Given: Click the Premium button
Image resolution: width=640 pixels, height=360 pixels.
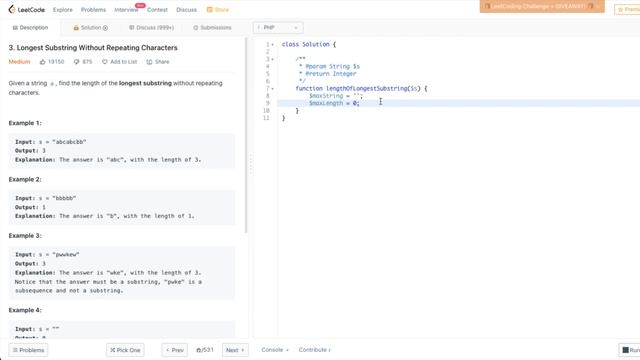Looking at the screenshot, I should click(x=628, y=9).
